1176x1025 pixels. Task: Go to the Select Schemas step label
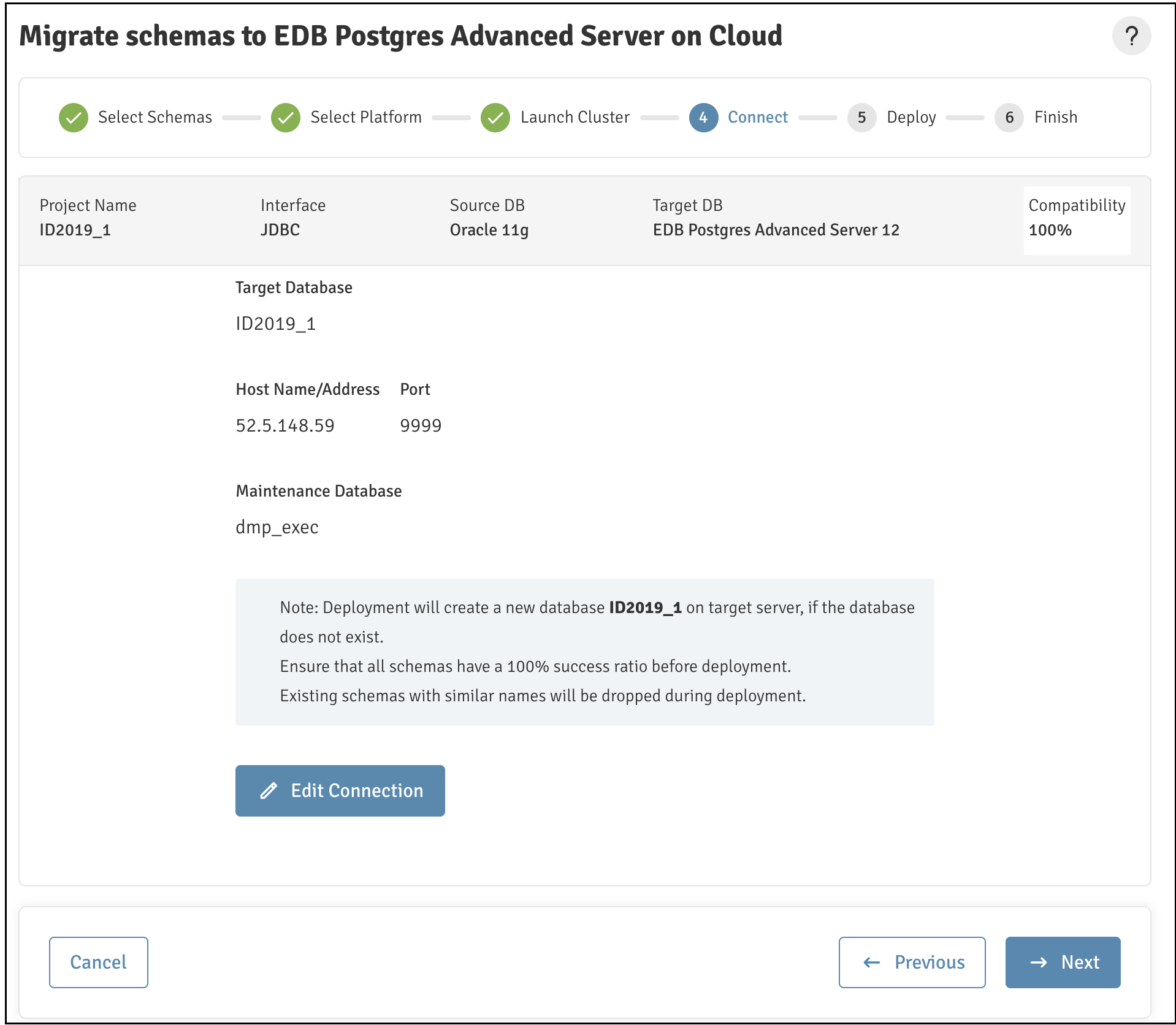pyautogui.click(x=155, y=117)
